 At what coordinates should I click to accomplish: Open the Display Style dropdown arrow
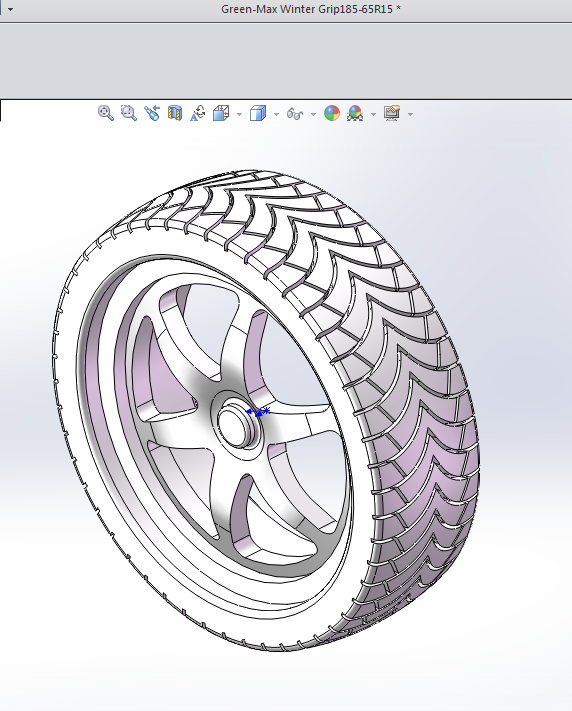(x=276, y=114)
